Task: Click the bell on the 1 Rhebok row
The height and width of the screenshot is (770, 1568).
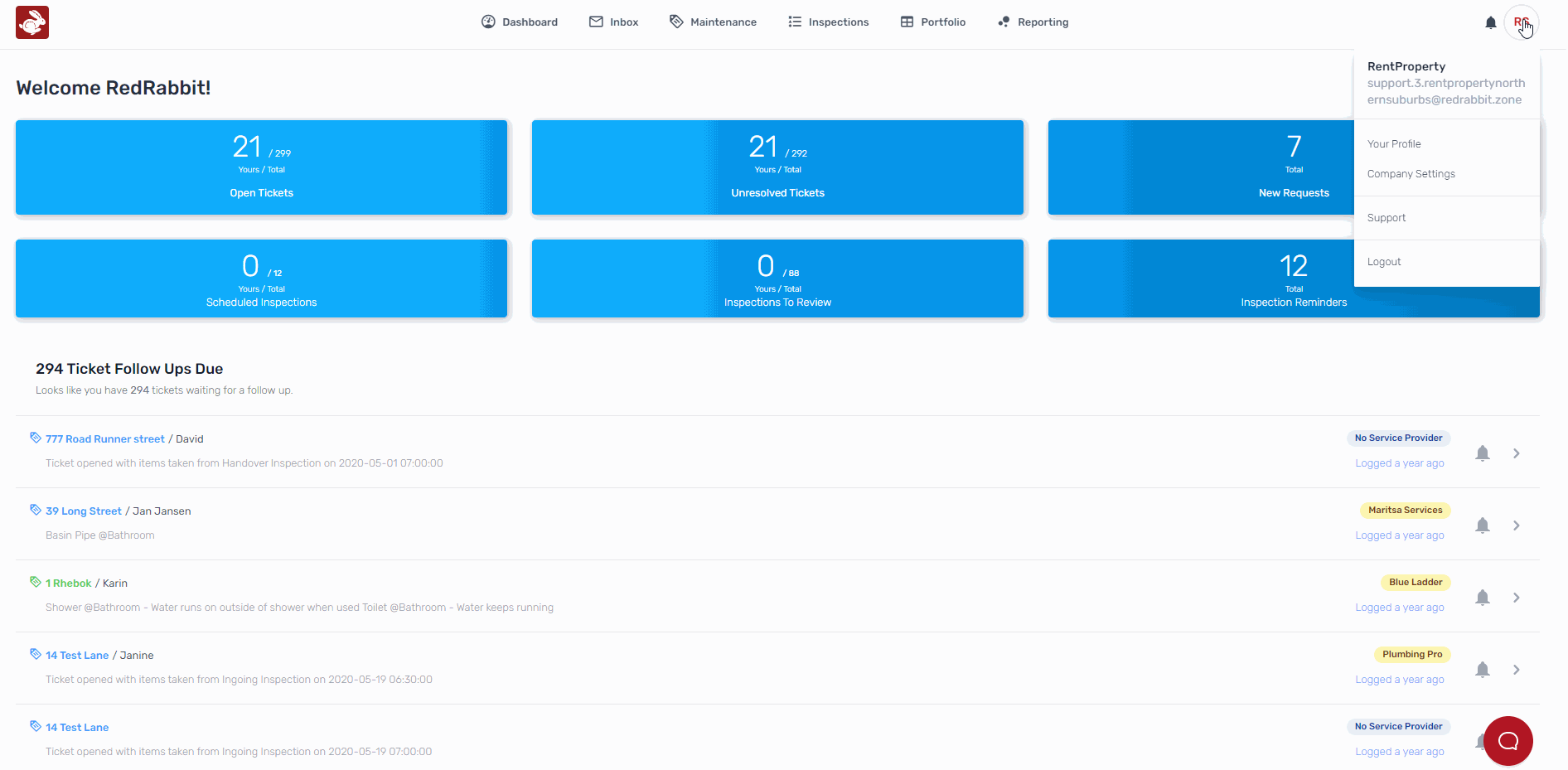Action: [x=1483, y=598]
